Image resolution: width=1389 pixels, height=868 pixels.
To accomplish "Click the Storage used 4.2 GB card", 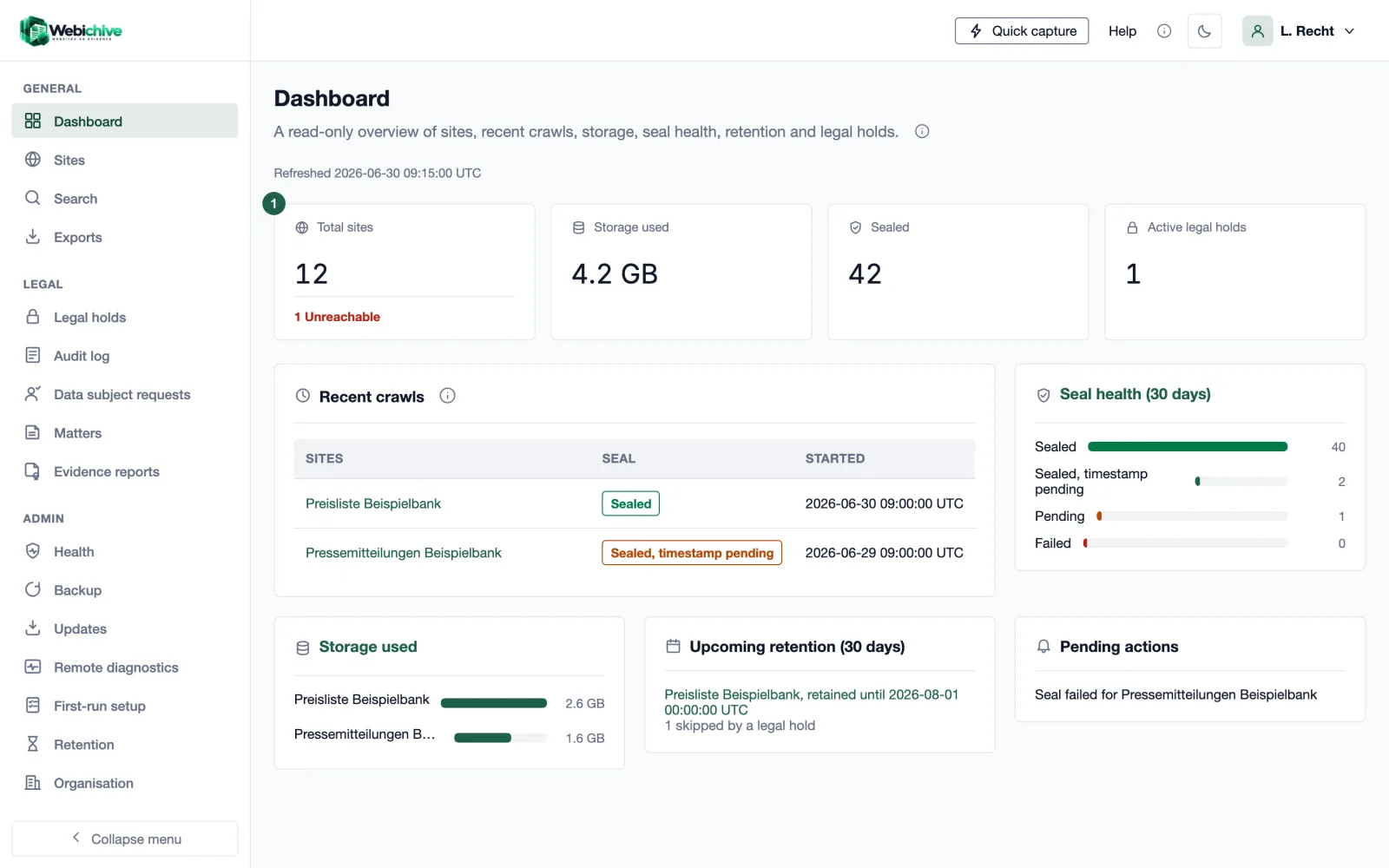I will click(x=681, y=272).
